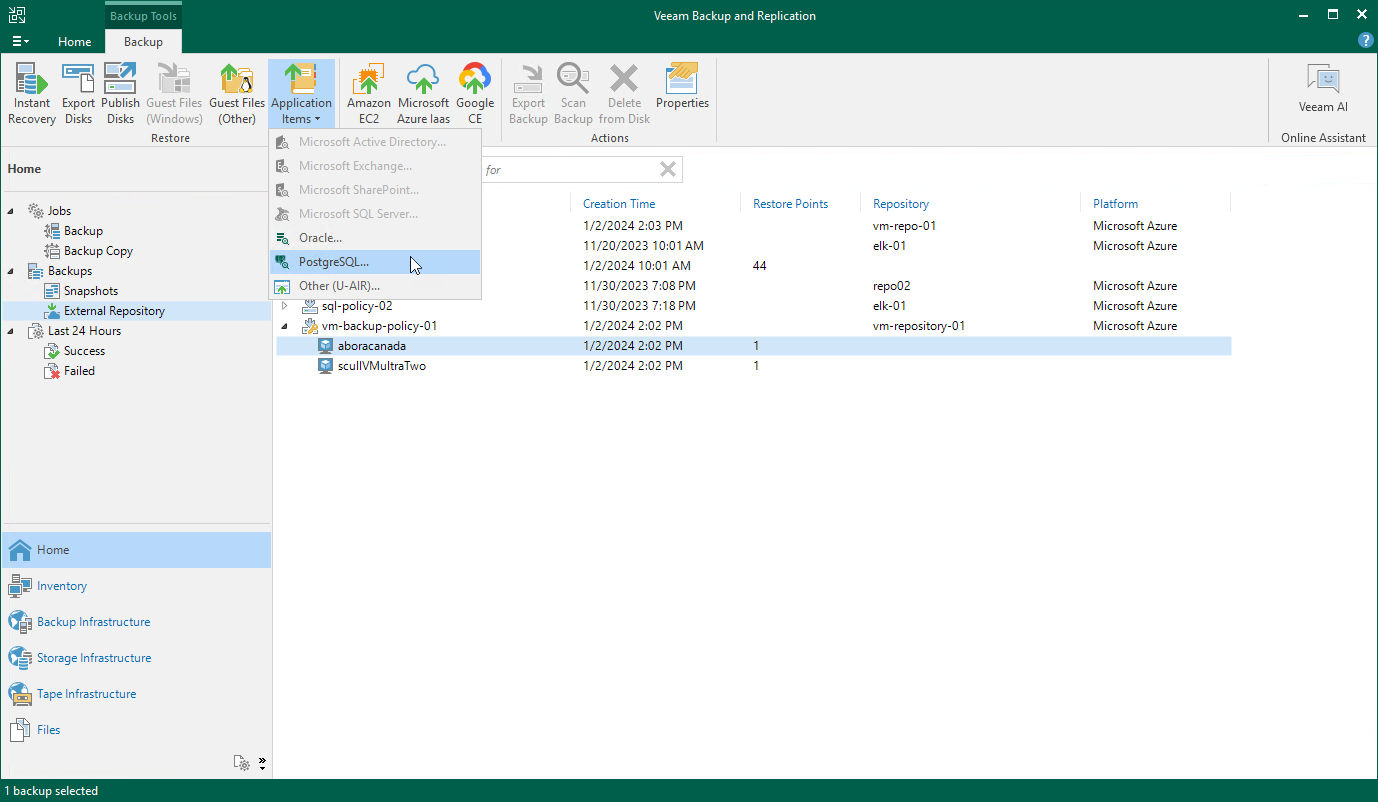Expand the sql-policy-02 group
The width and height of the screenshot is (1378, 802).
(x=285, y=306)
